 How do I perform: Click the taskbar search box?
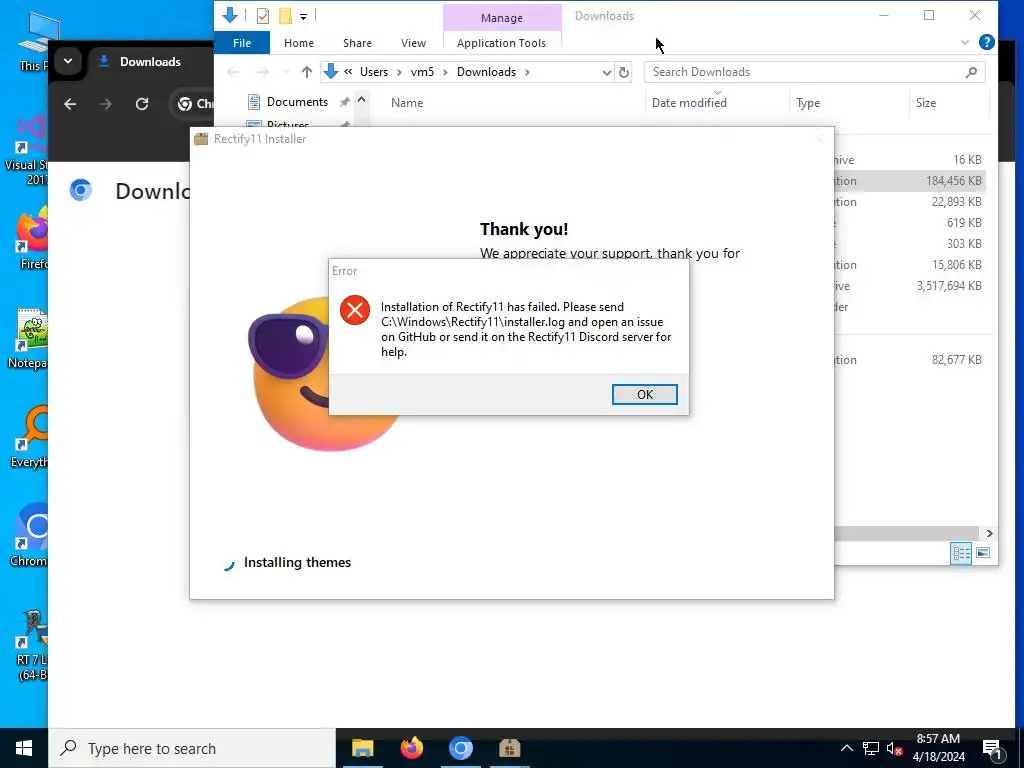pyautogui.click(x=192, y=748)
